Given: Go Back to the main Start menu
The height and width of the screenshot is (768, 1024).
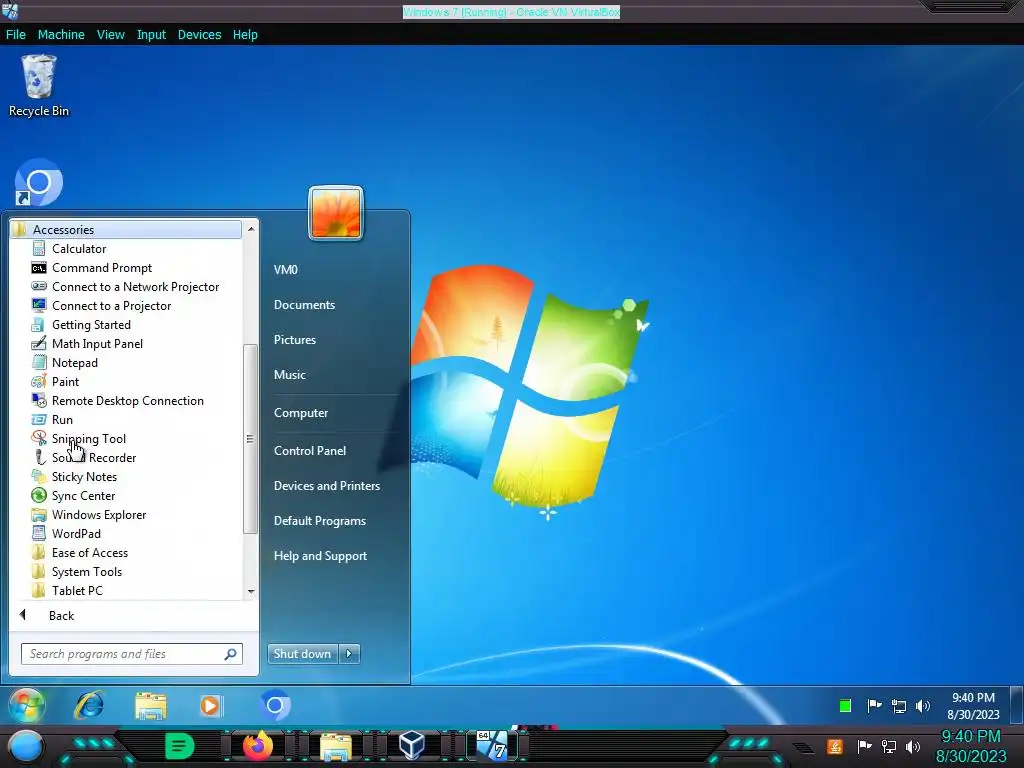Looking at the screenshot, I should coord(61,616).
